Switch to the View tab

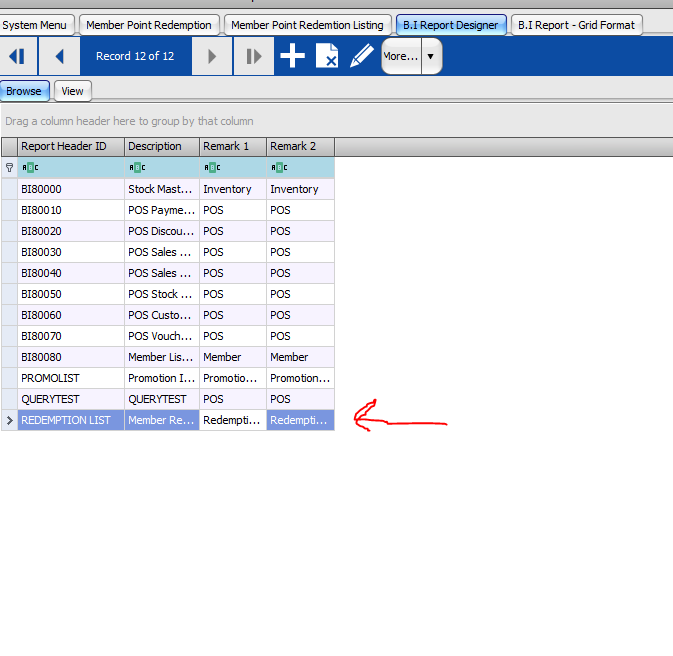click(72, 91)
